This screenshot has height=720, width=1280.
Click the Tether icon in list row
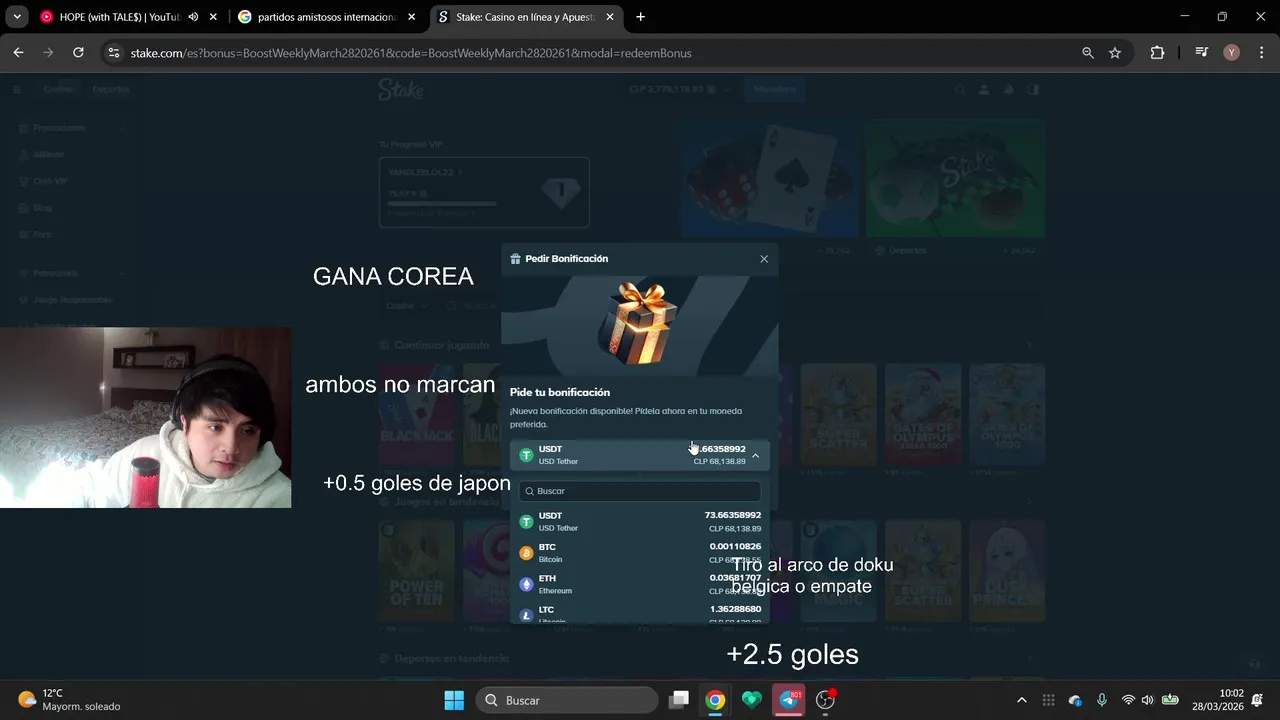tap(526, 522)
